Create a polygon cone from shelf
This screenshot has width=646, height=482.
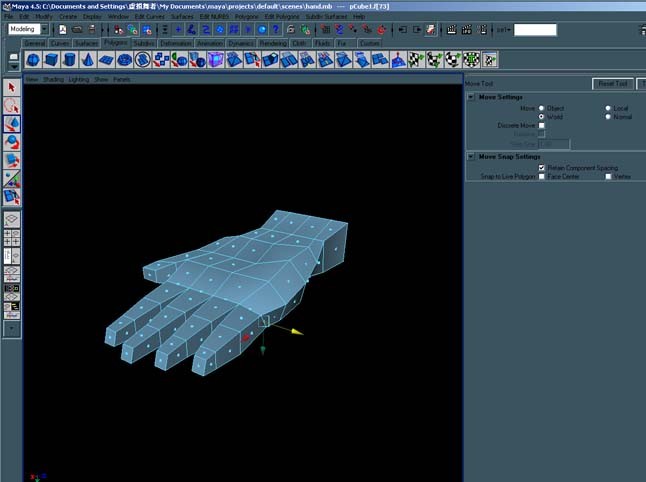(x=87, y=60)
